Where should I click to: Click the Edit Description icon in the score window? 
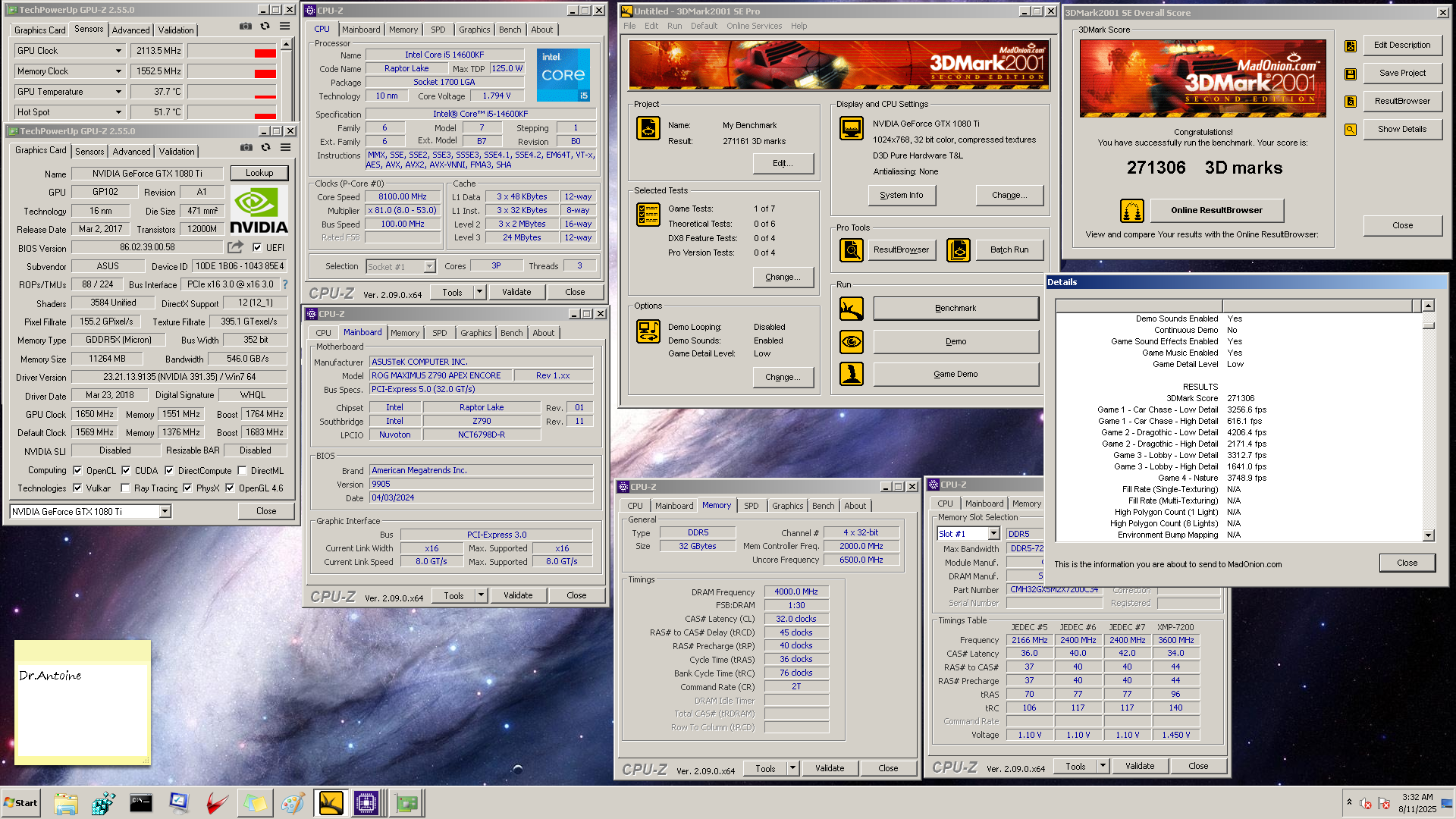click(x=1351, y=45)
